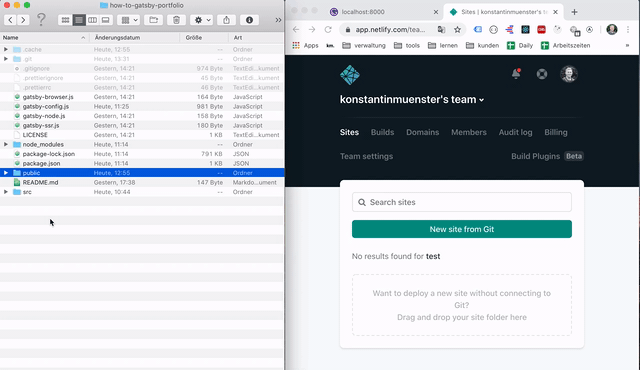Open konstantinmuenster's team switcher dropdown

click(x=412, y=100)
